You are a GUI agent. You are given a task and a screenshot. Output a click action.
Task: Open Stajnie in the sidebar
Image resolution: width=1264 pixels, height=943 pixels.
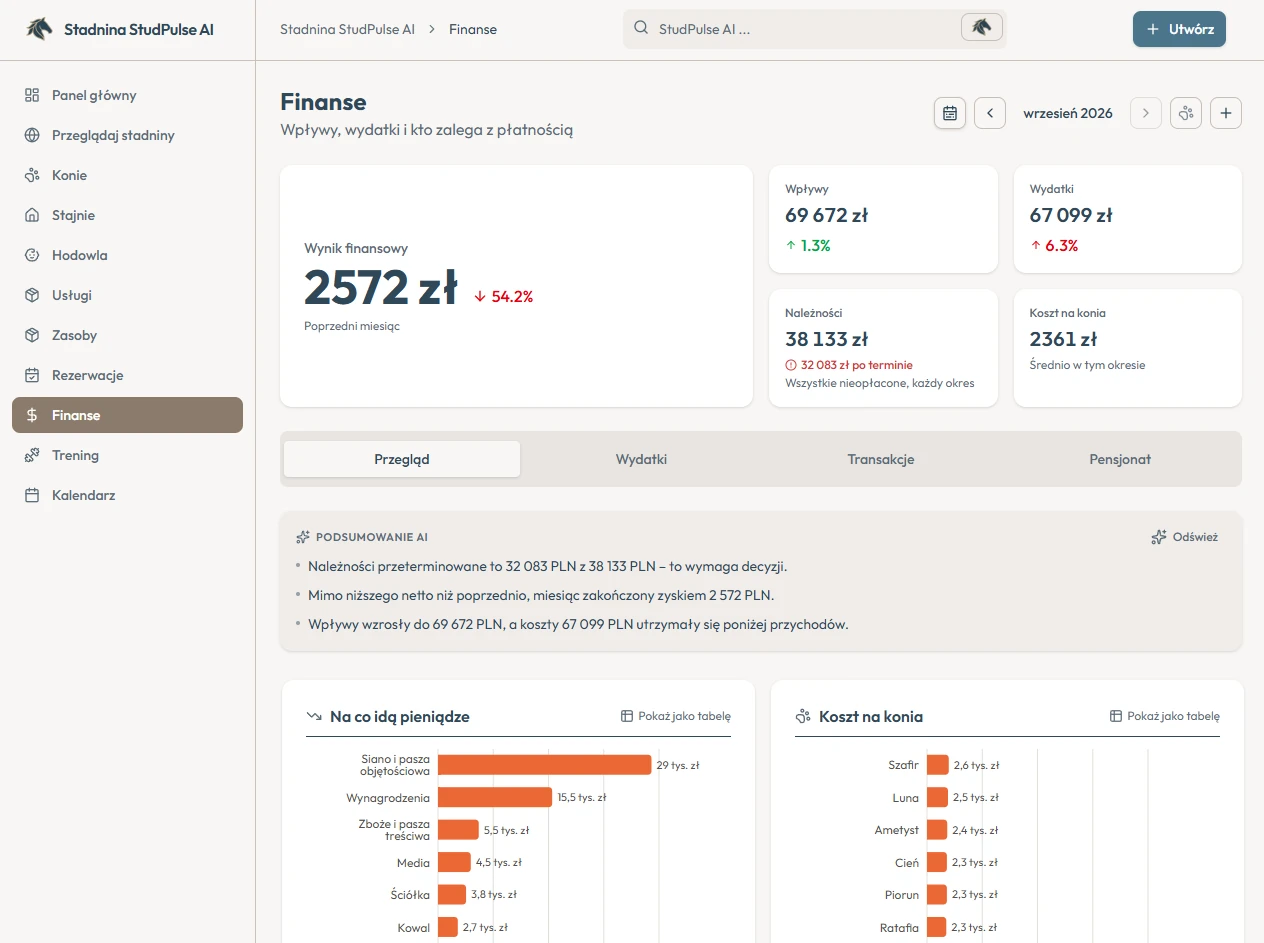127,215
